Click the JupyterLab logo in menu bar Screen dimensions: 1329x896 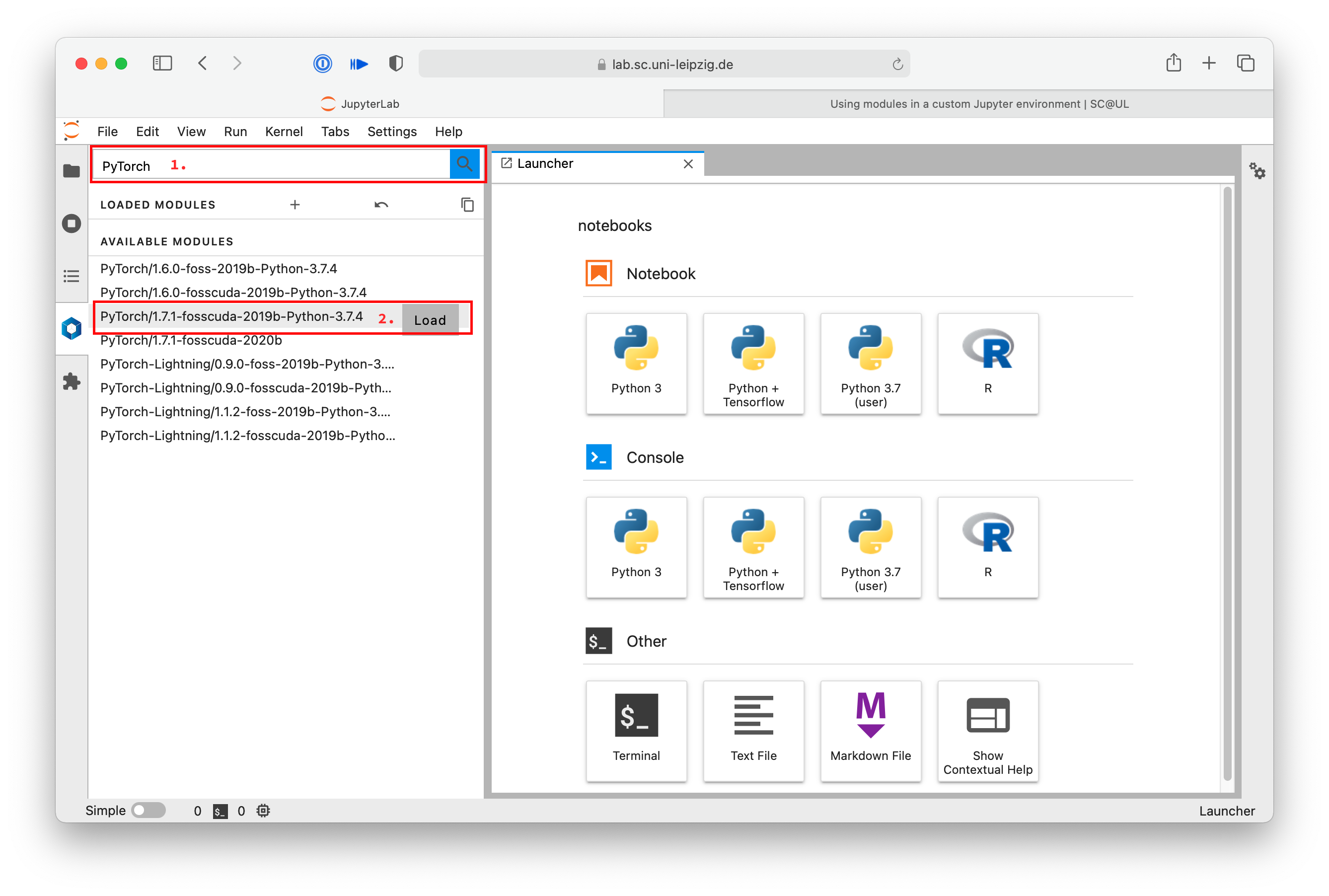tap(72, 131)
